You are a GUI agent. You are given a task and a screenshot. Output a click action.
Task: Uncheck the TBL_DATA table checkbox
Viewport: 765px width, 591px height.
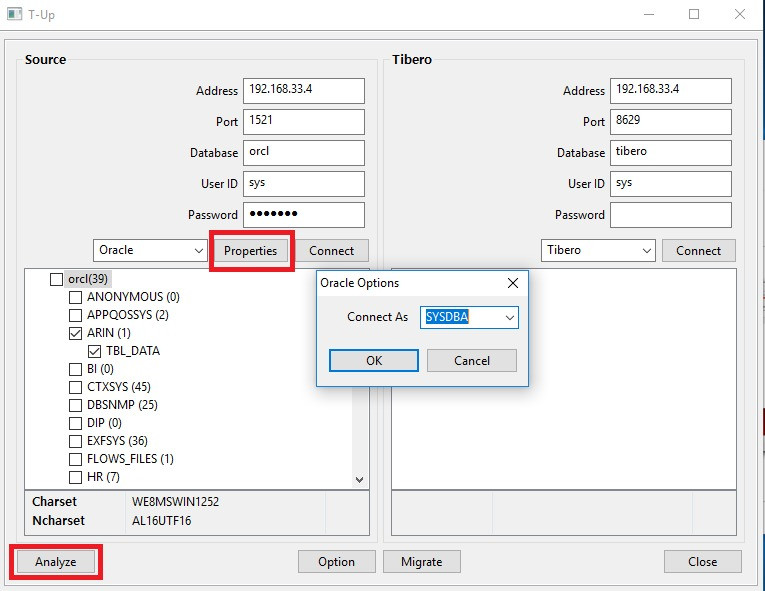[94, 351]
